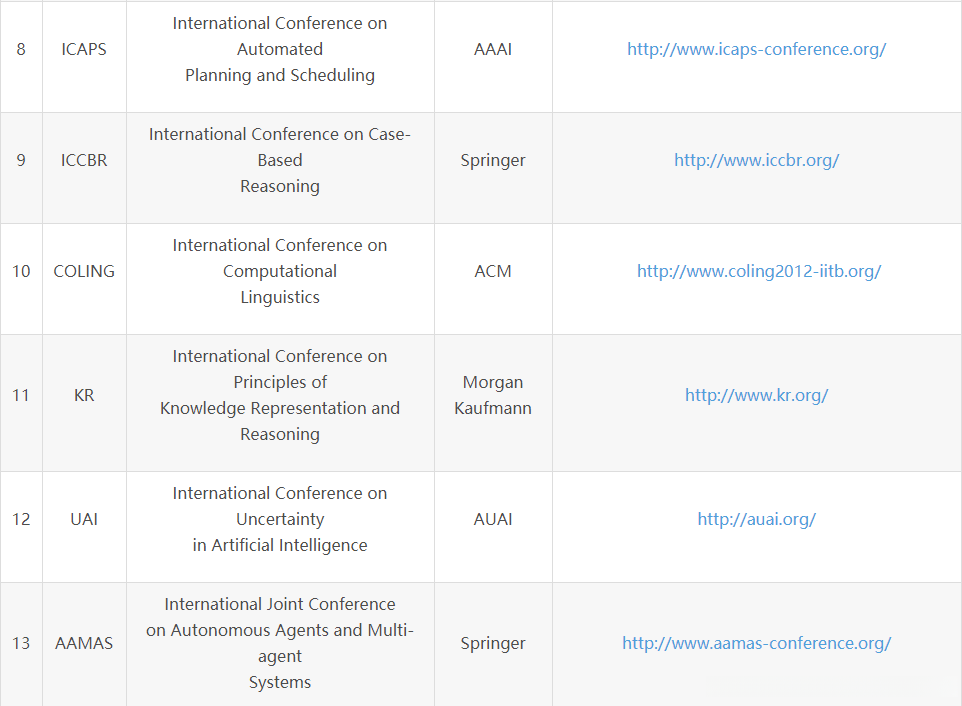Click the UAI abbreviation cell

click(x=84, y=519)
